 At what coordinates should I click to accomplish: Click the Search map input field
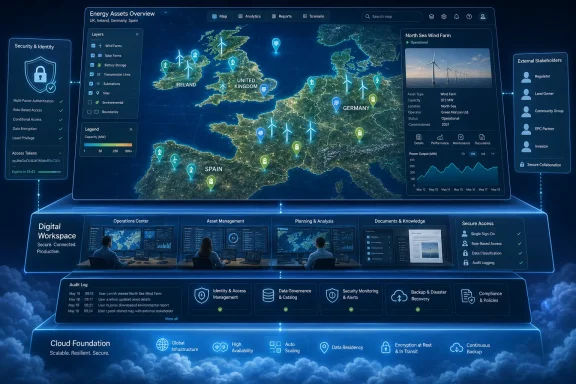click(x=392, y=17)
